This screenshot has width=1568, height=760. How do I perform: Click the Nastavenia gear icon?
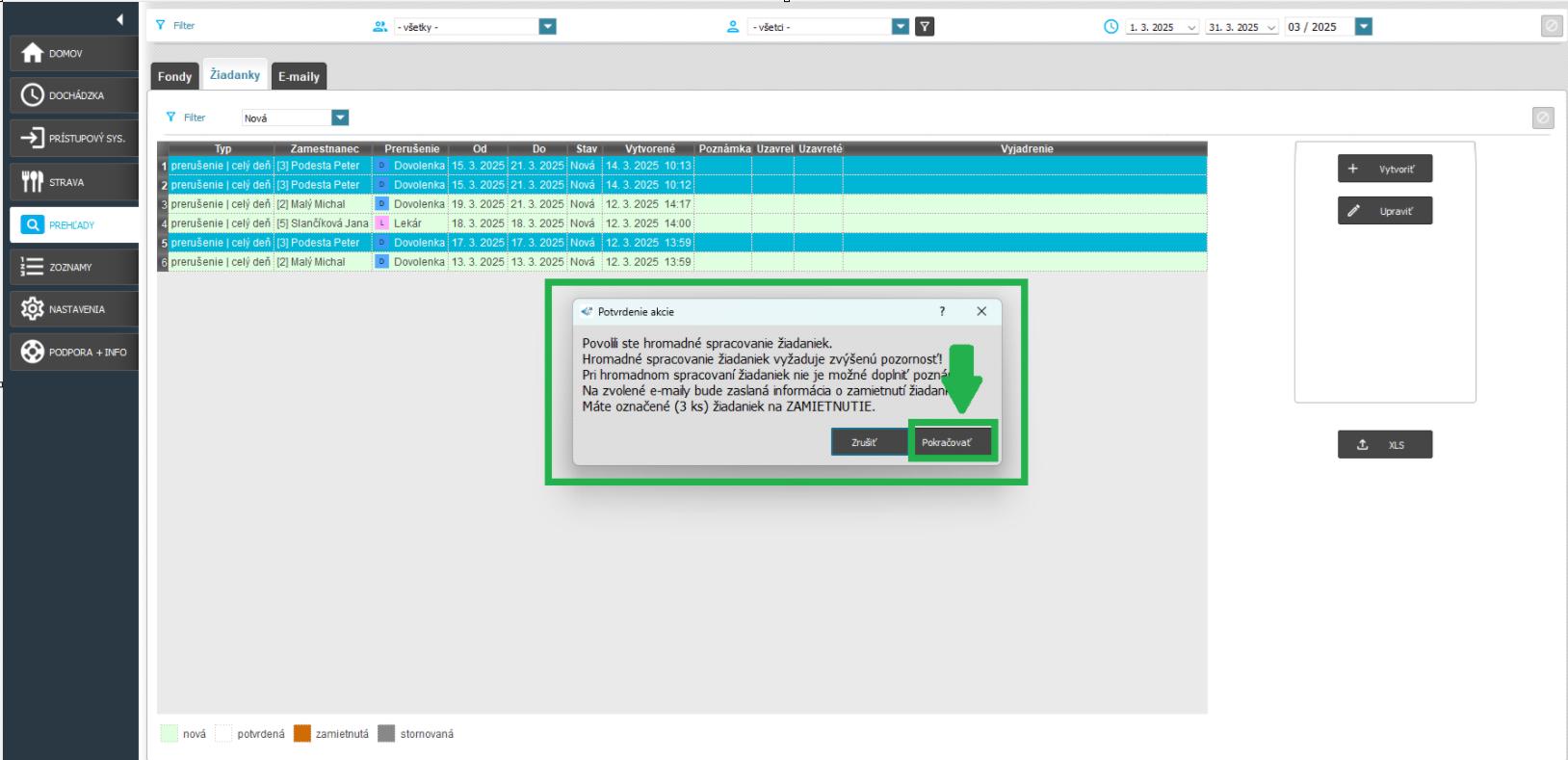(33, 309)
